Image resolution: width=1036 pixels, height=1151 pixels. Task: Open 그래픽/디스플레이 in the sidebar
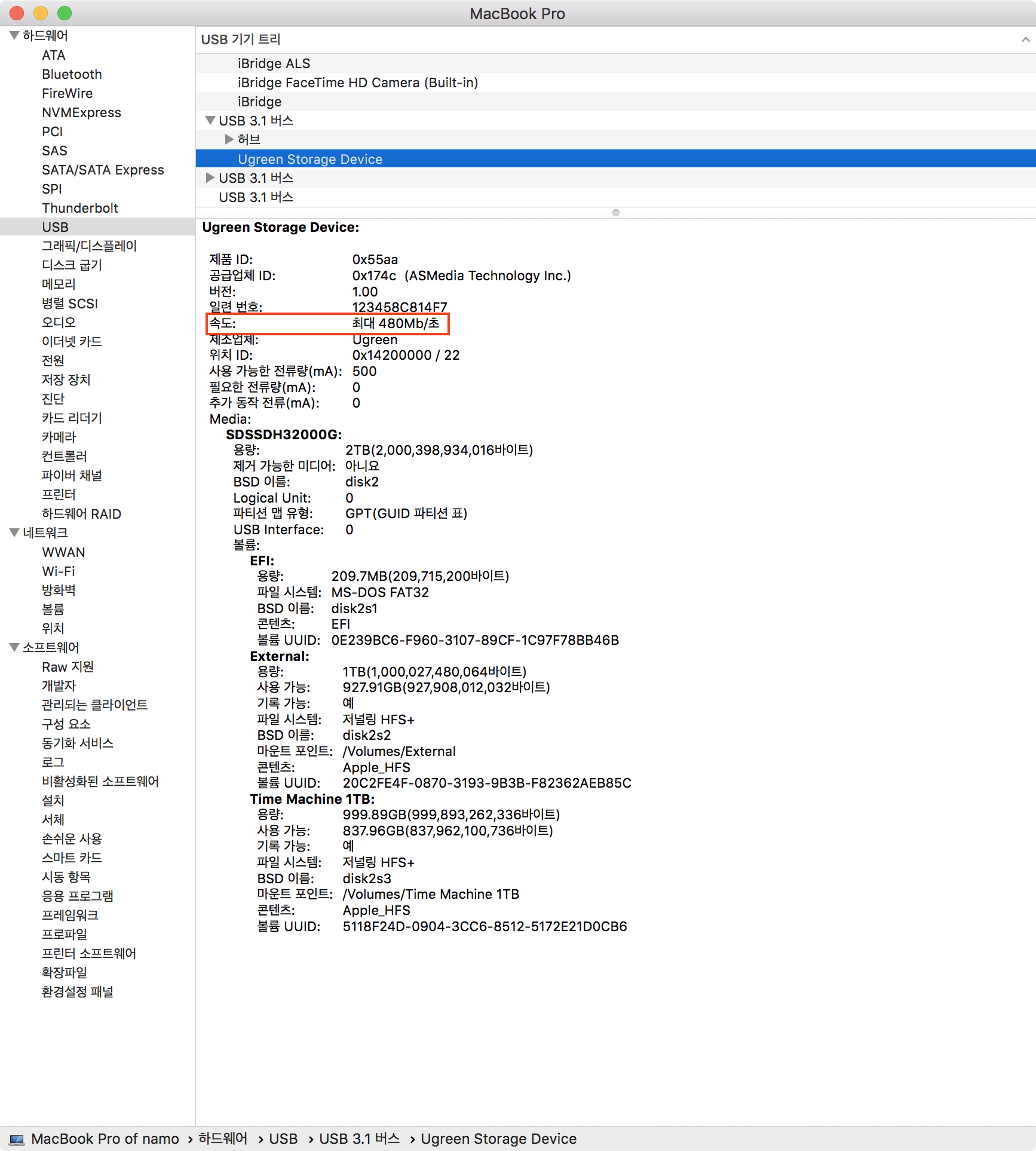pyautogui.click(x=89, y=246)
